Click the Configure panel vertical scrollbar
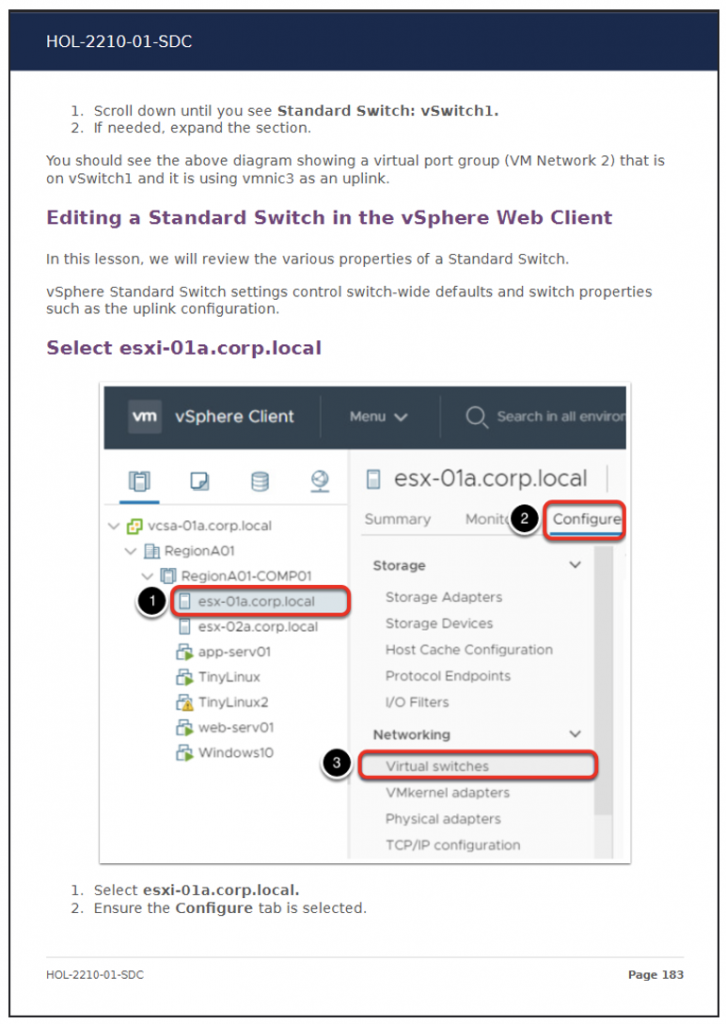Screen dimensions: 726x1024 [x=603, y=679]
